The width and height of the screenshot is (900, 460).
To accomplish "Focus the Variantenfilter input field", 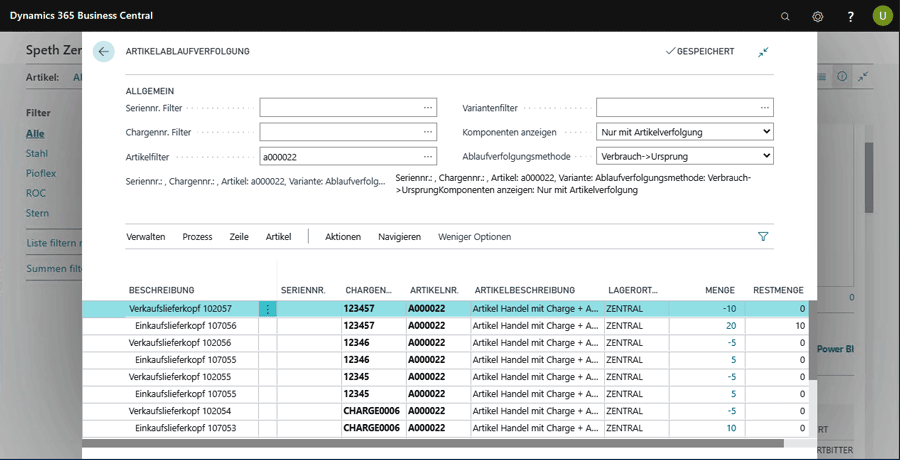I will (685, 107).
